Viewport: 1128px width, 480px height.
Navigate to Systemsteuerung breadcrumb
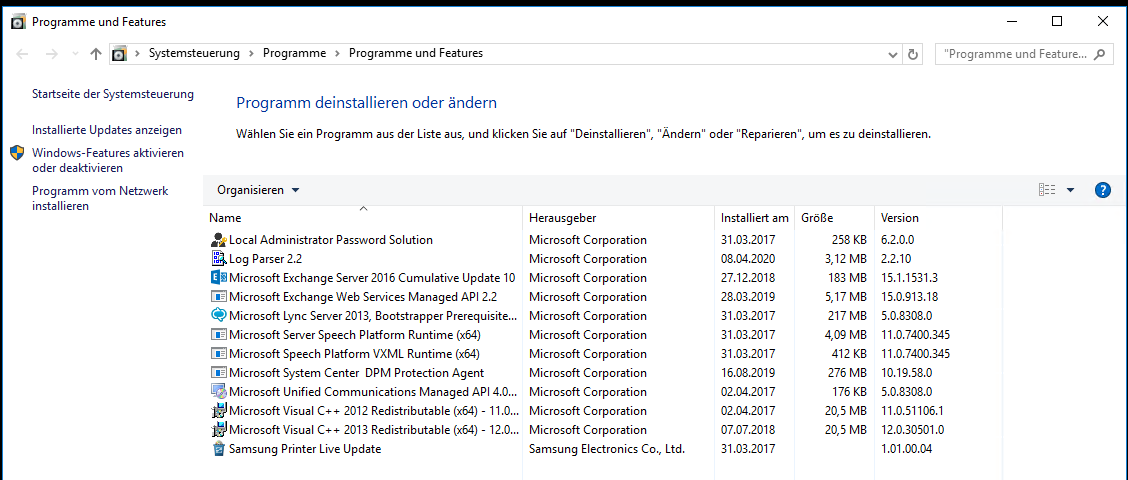[x=194, y=53]
